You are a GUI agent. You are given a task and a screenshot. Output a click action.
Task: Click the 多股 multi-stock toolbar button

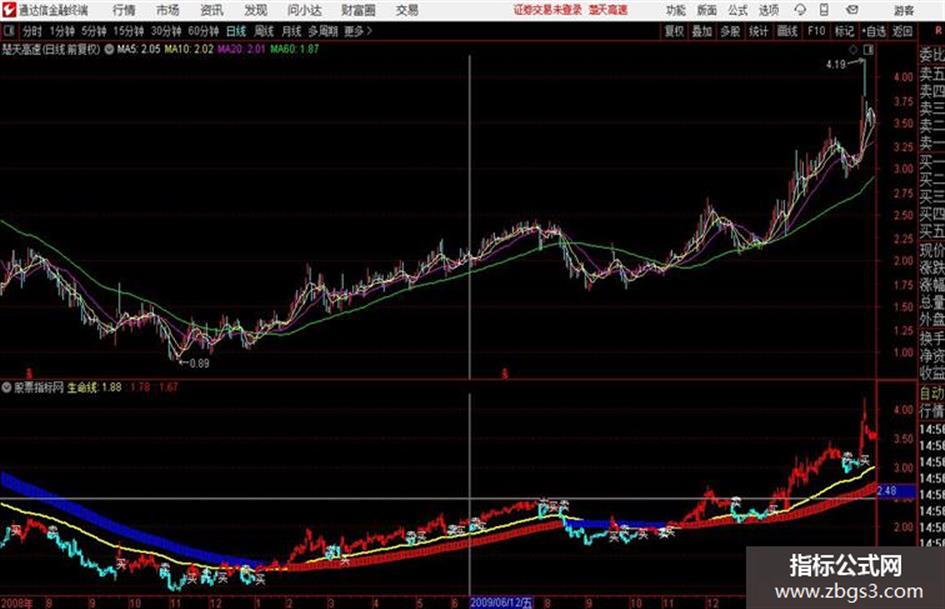click(730, 31)
